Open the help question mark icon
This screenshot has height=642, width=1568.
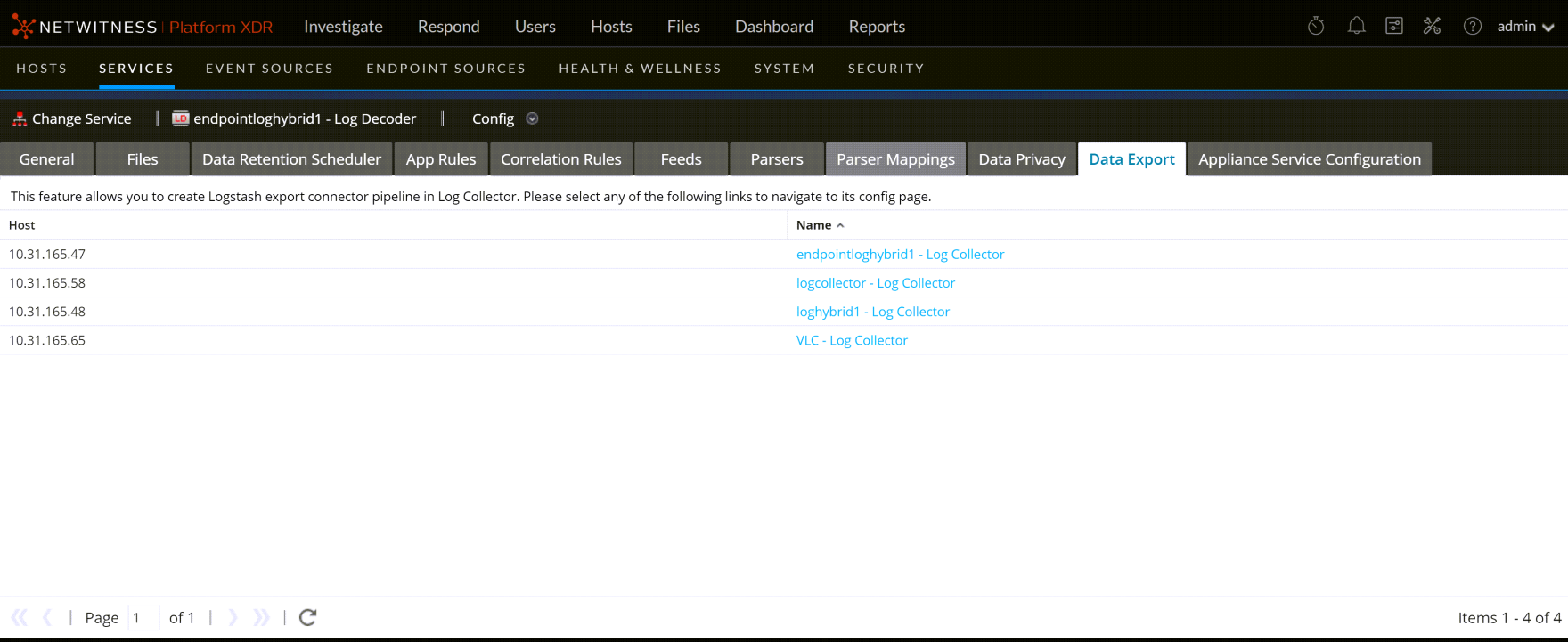tap(1473, 26)
